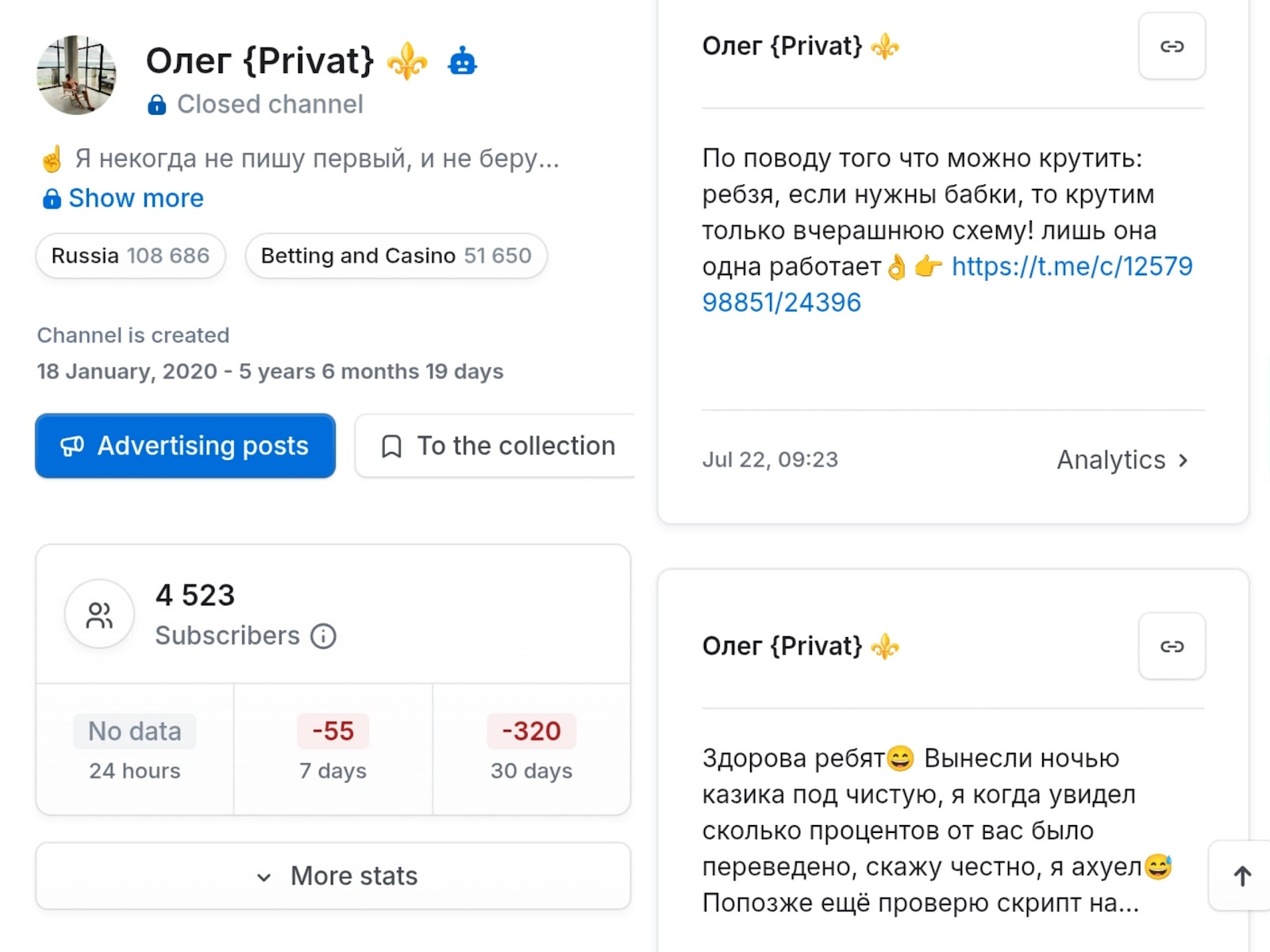Click the subscribers info circle icon
The image size is (1270, 952).
point(323,636)
